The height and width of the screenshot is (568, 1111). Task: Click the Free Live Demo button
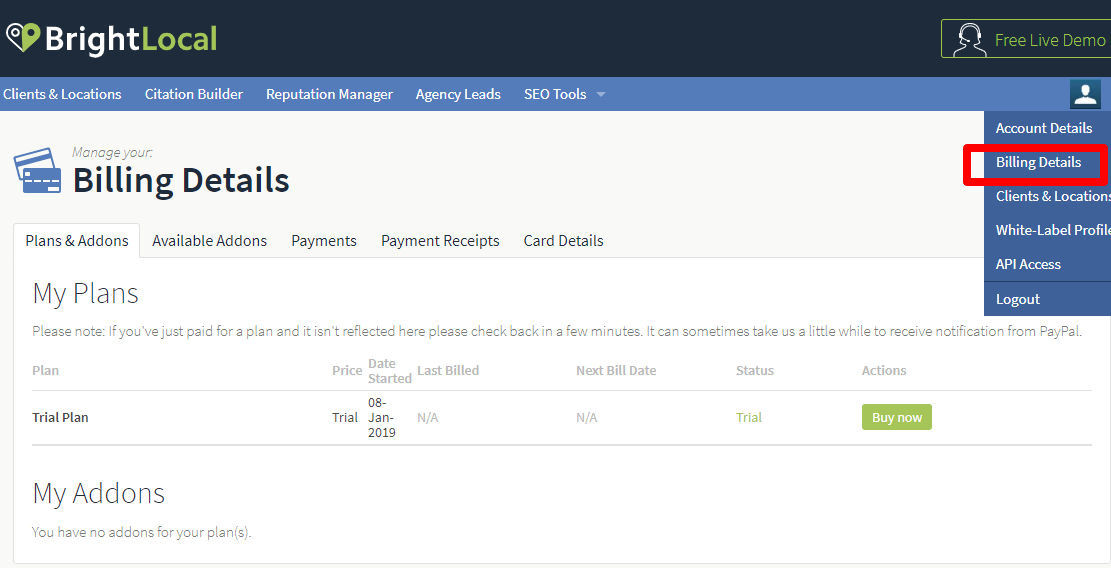(1026, 39)
